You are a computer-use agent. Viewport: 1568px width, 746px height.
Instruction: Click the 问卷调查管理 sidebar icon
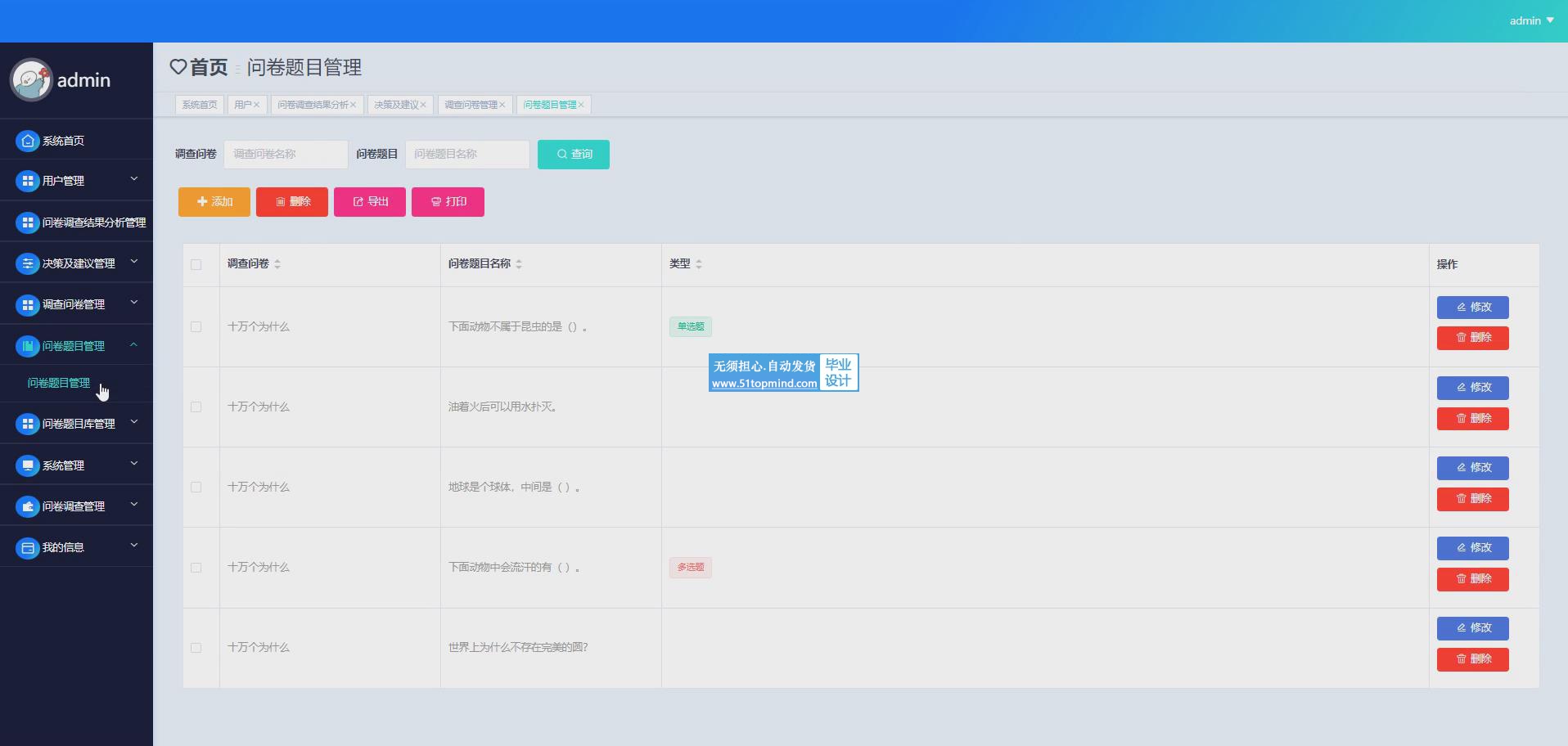pyautogui.click(x=28, y=506)
